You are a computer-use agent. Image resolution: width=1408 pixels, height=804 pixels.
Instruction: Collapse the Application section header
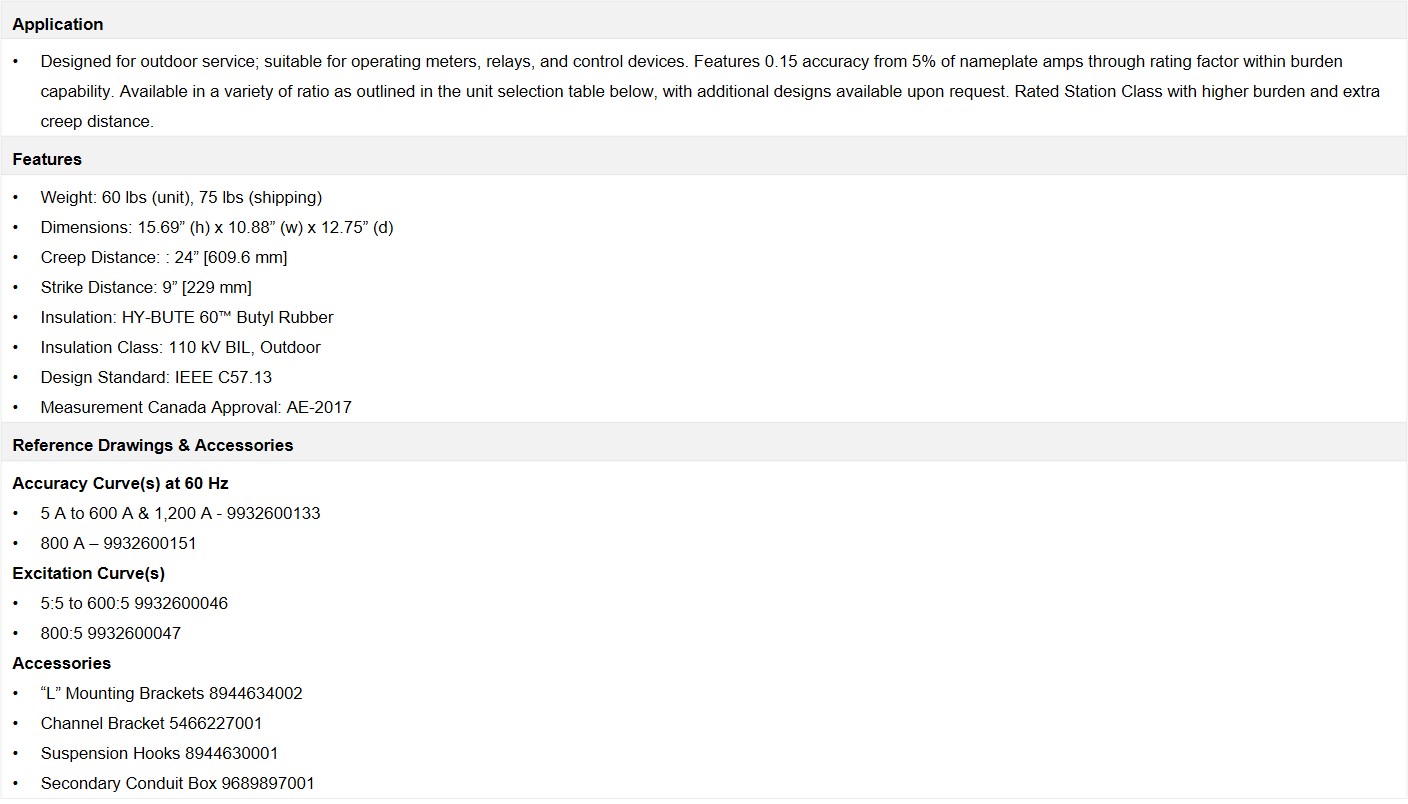click(704, 24)
